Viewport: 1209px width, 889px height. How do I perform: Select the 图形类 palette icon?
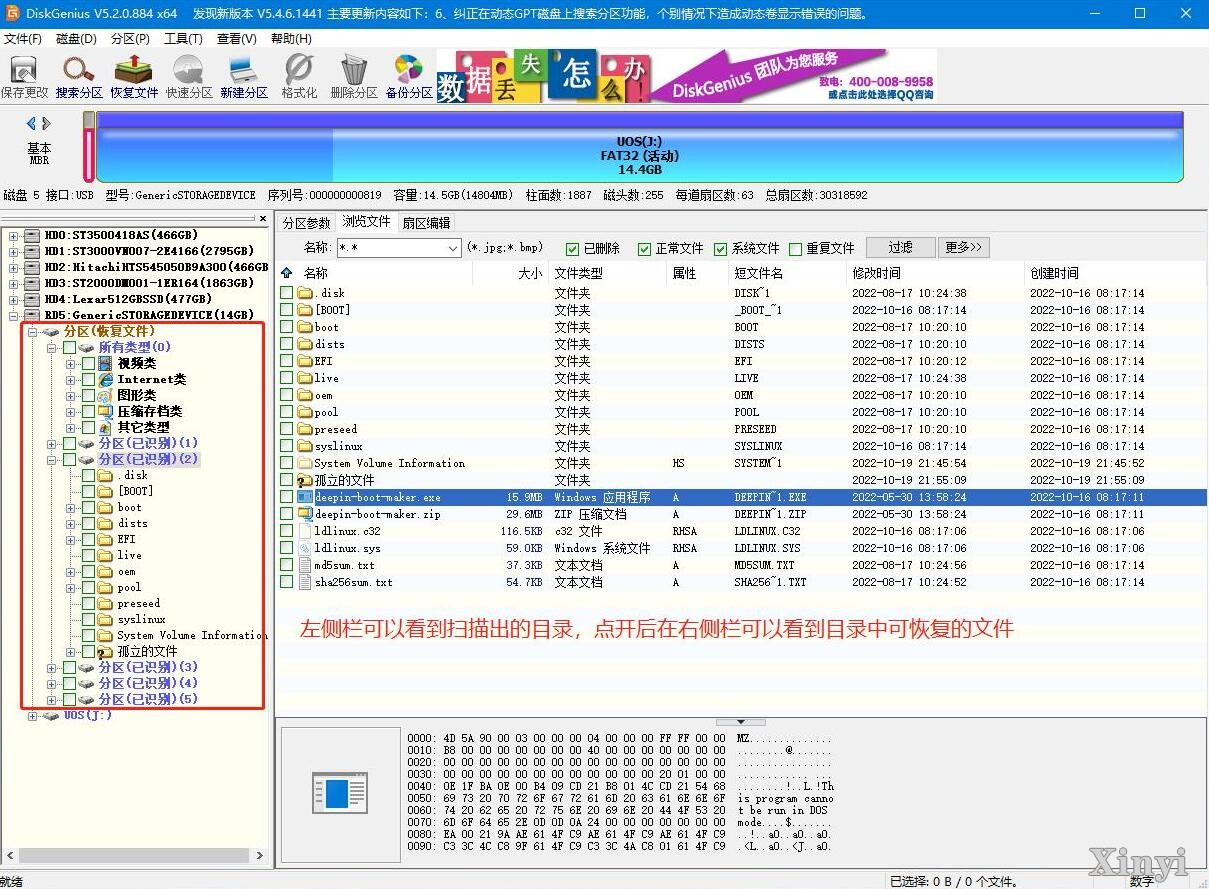point(105,395)
